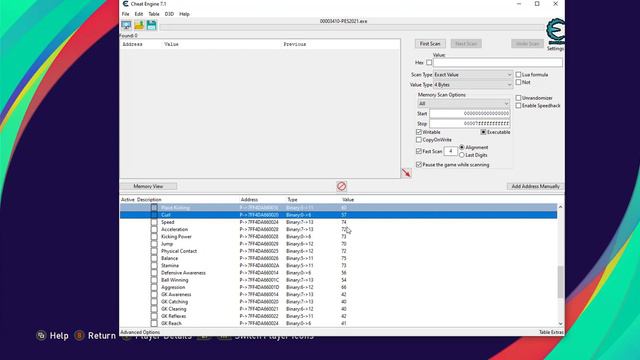Activate the Speed row checkbox
The height and width of the screenshot is (360, 640).
pyautogui.click(x=154, y=222)
